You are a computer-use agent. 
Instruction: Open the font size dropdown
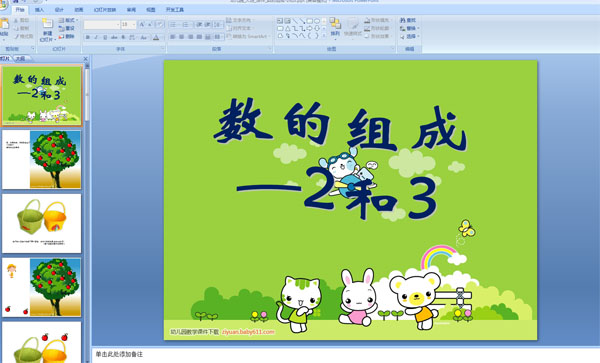click(134, 25)
